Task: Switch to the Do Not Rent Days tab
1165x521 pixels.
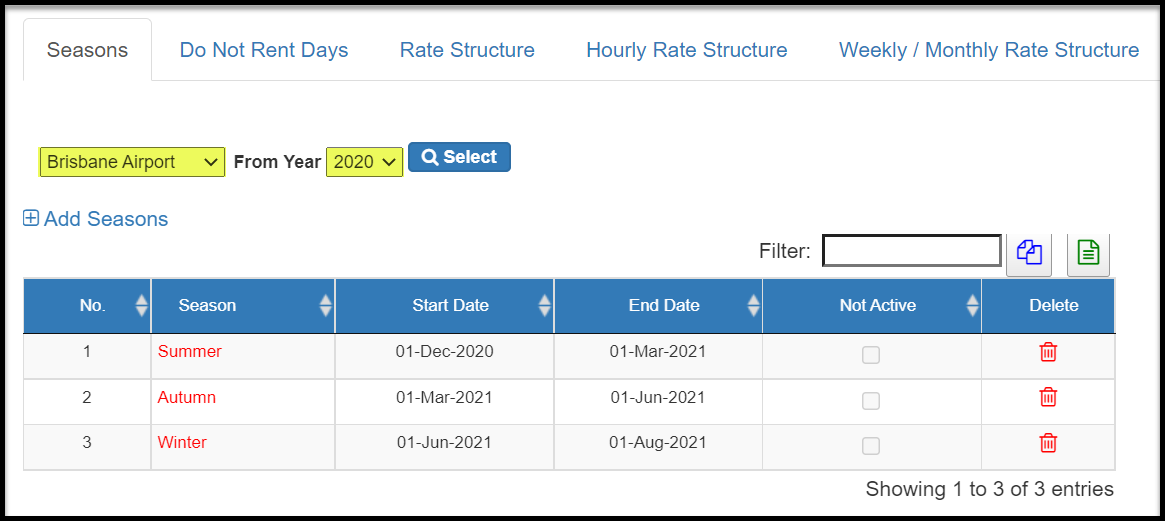Action: tap(264, 51)
